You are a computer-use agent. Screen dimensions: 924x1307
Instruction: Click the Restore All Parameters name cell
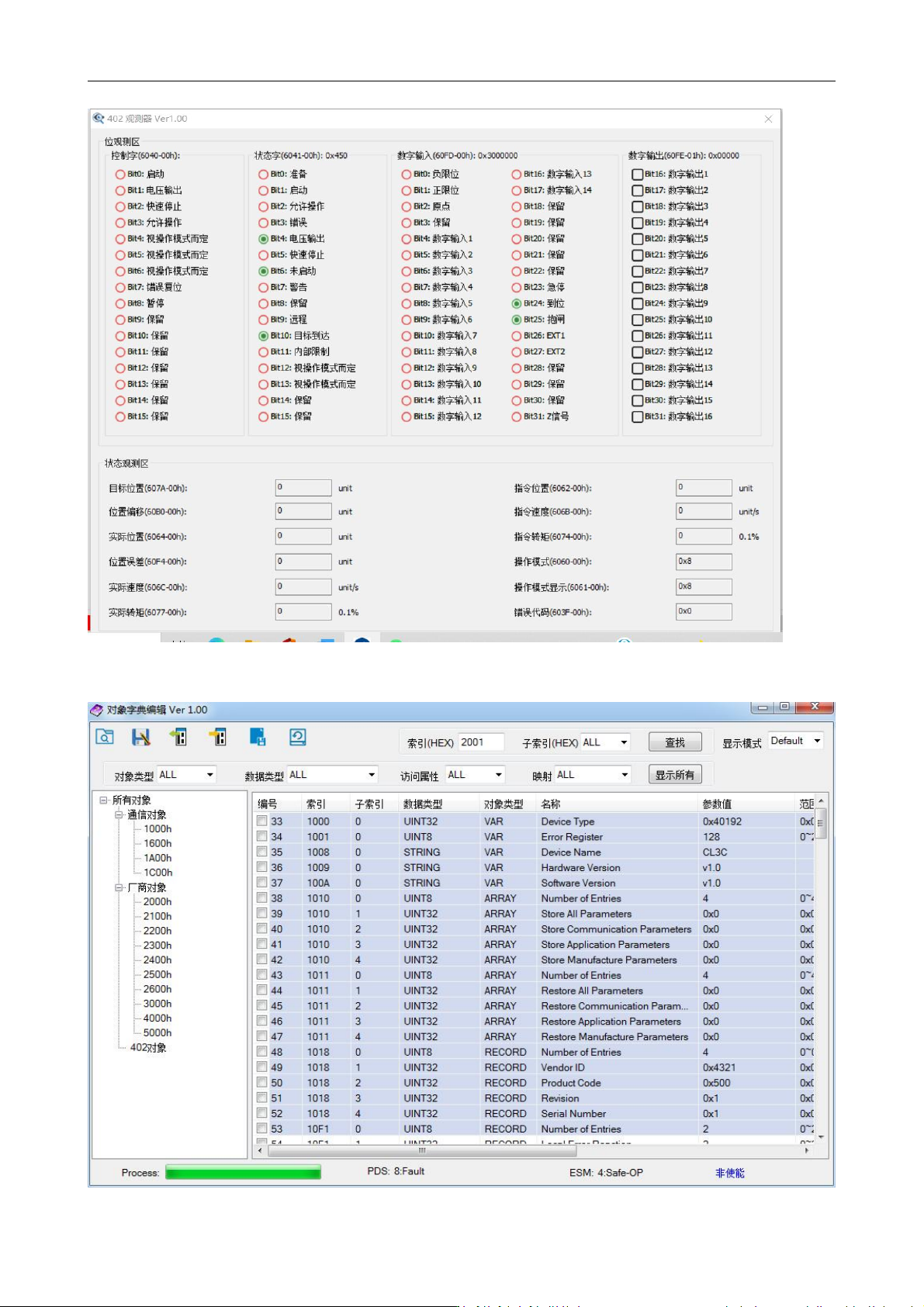click(x=592, y=990)
